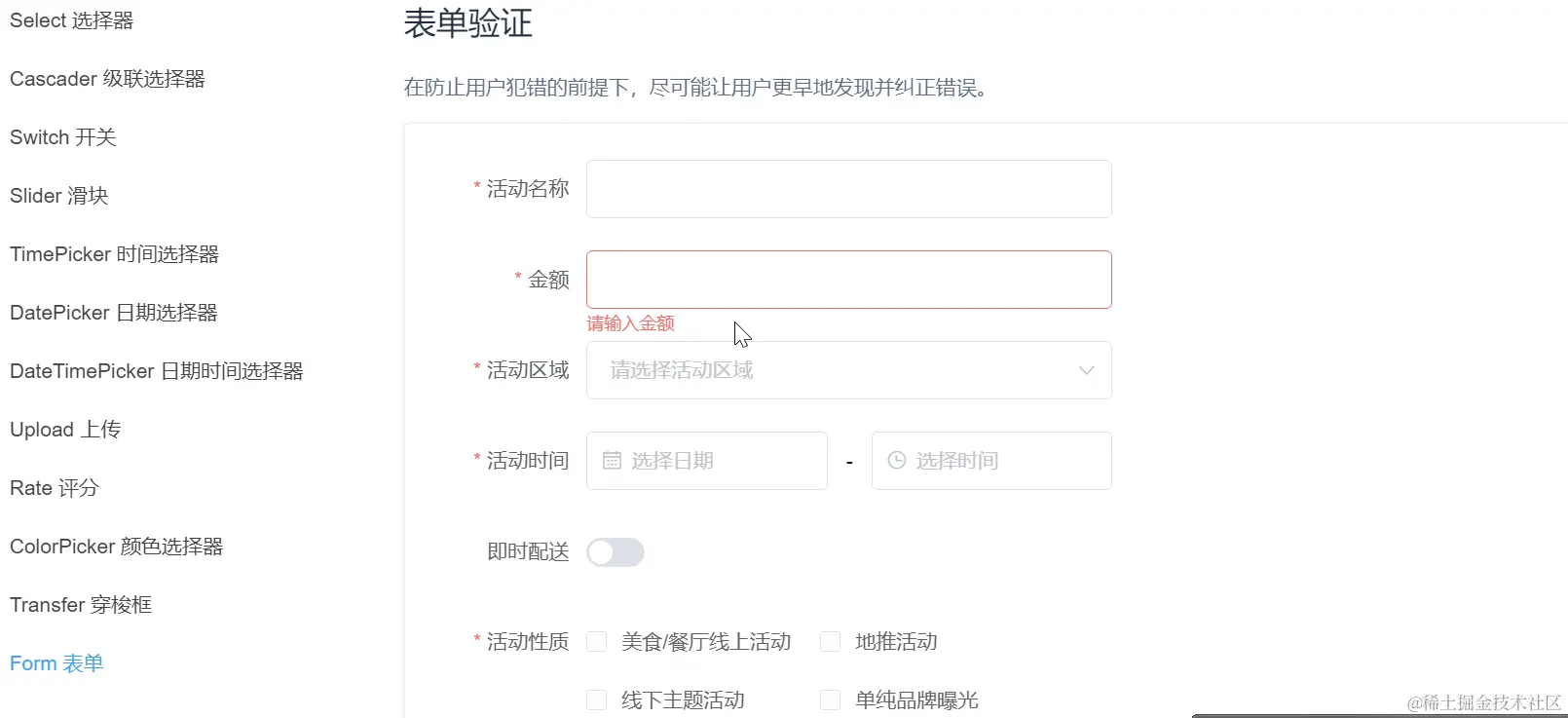Viewport: 1568px width, 718px height.
Task: Click the dropdown arrow on 活动区域 selector
Action: [x=1085, y=370]
